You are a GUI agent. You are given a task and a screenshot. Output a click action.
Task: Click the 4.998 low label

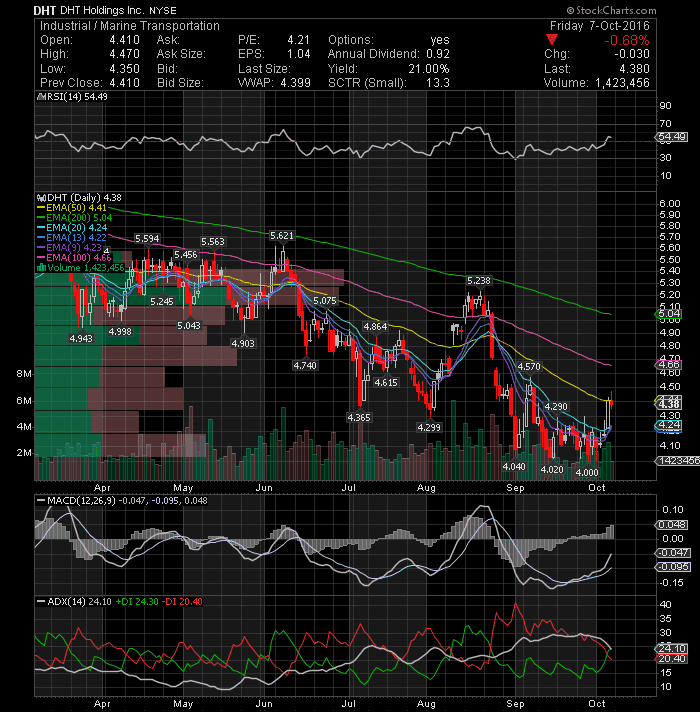pyautogui.click(x=120, y=332)
